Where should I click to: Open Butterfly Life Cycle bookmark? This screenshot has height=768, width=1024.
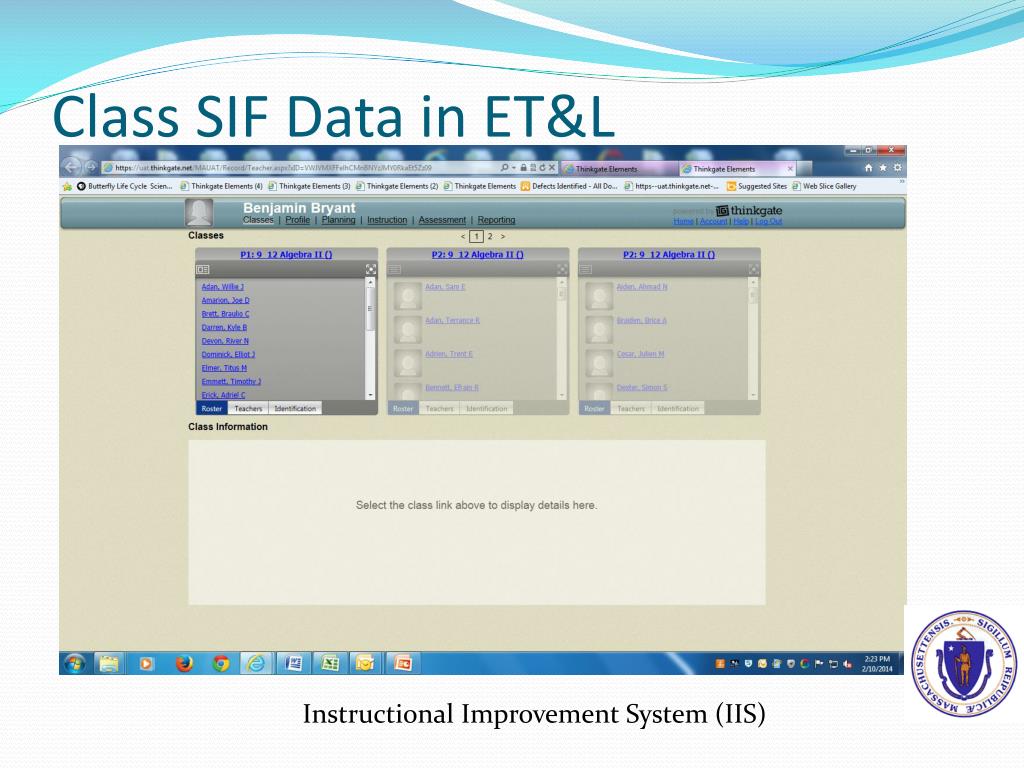[125, 186]
